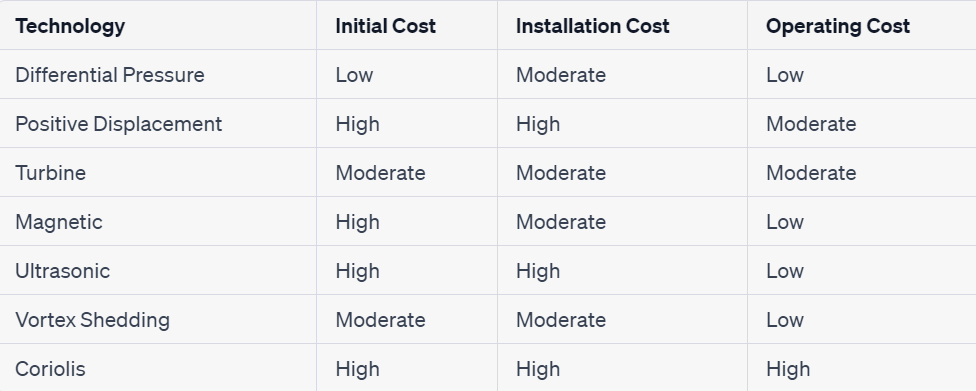Select the Differential Pressure row label

point(110,75)
